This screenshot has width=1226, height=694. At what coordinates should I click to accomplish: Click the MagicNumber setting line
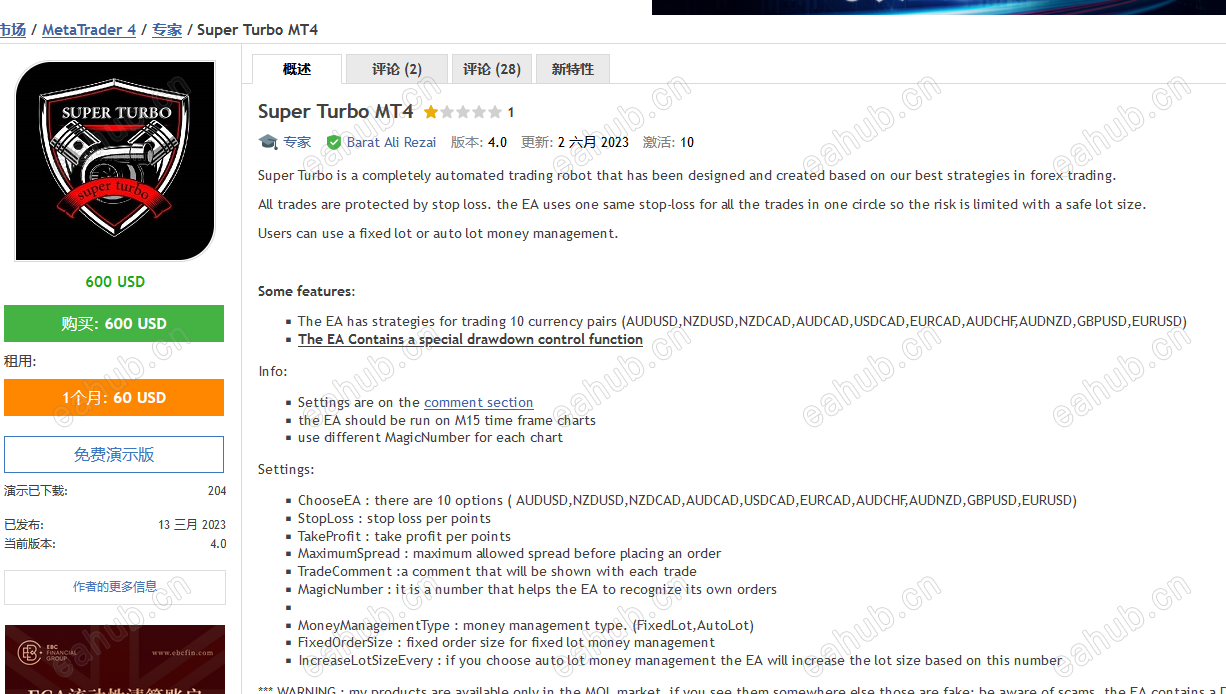click(537, 589)
